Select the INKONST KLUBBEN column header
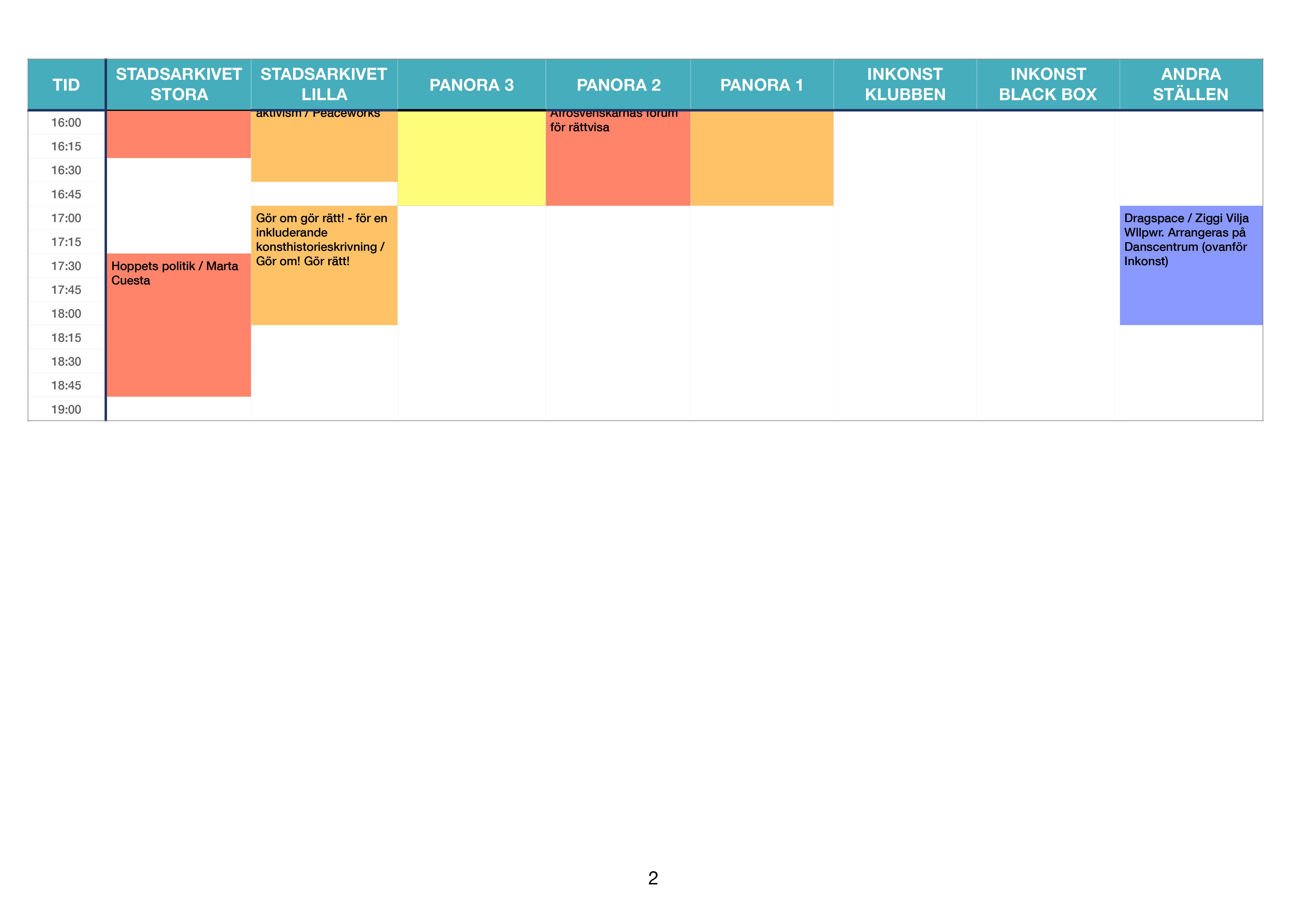The width and height of the screenshot is (1308, 924). pyautogui.click(x=905, y=84)
